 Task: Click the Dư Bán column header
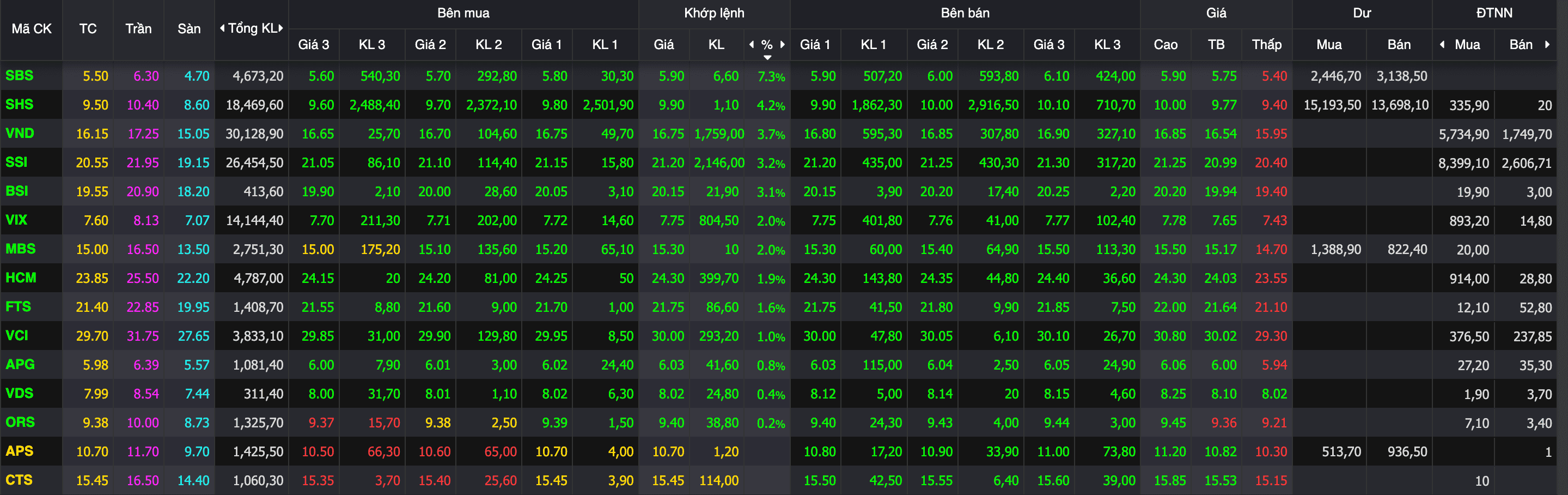[1399, 45]
